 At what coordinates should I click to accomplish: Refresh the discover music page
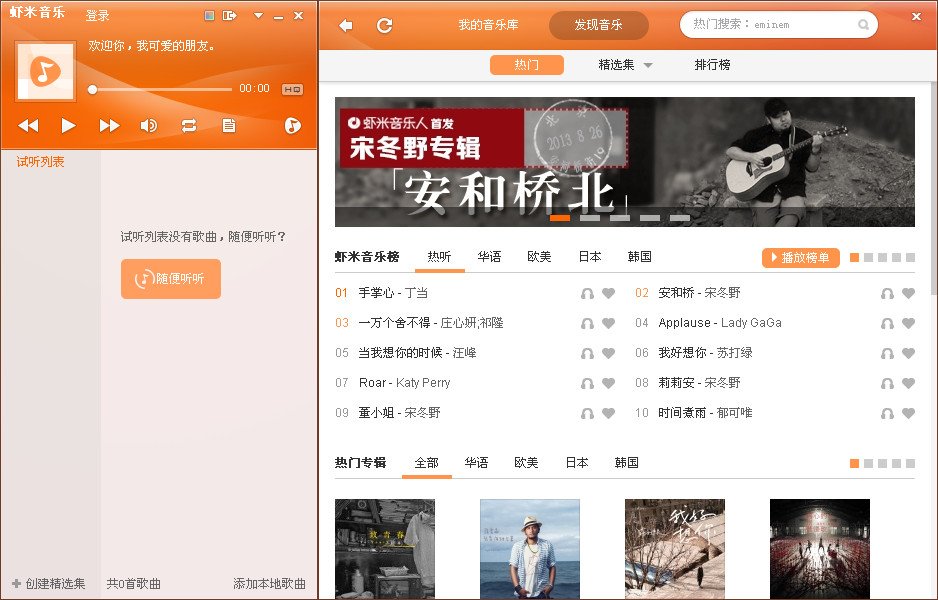(385, 25)
